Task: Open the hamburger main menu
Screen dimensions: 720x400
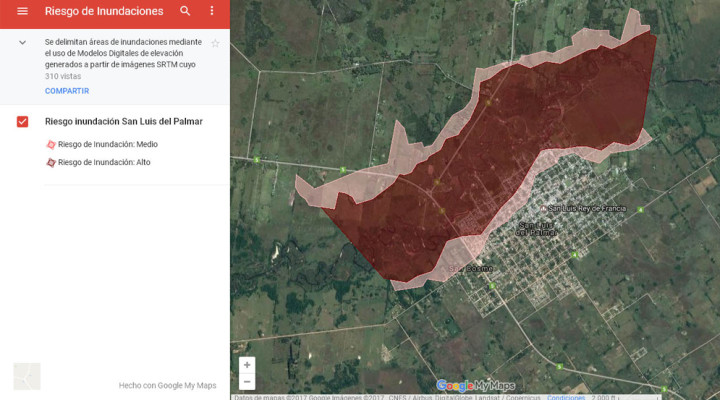Action: (22, 11)
